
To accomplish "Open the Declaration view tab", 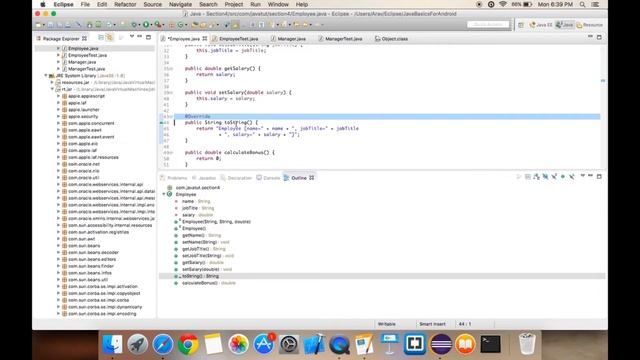I will (x=236, y=178).
